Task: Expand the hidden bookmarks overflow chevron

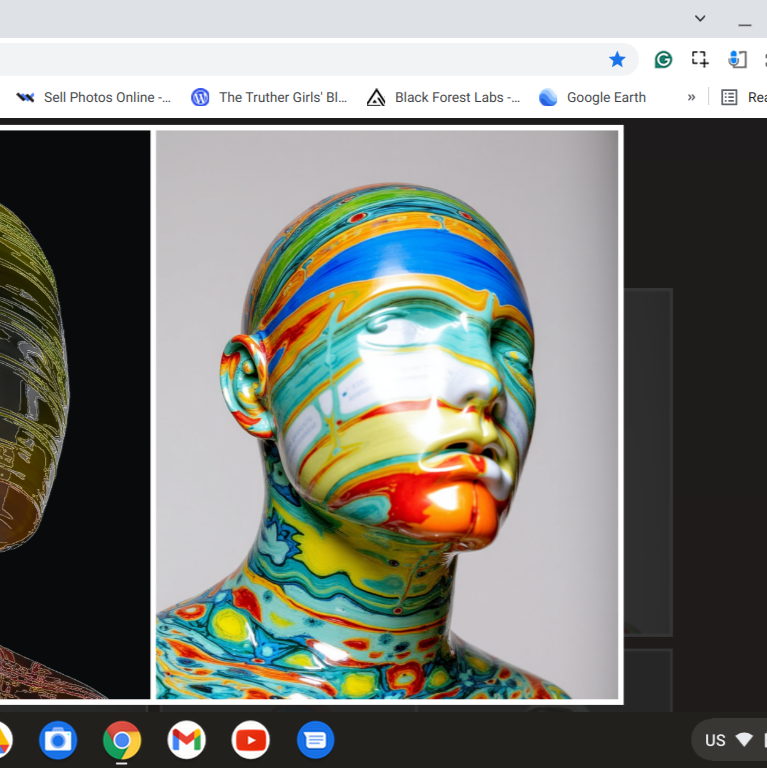Action: click(x=691, y=97)
